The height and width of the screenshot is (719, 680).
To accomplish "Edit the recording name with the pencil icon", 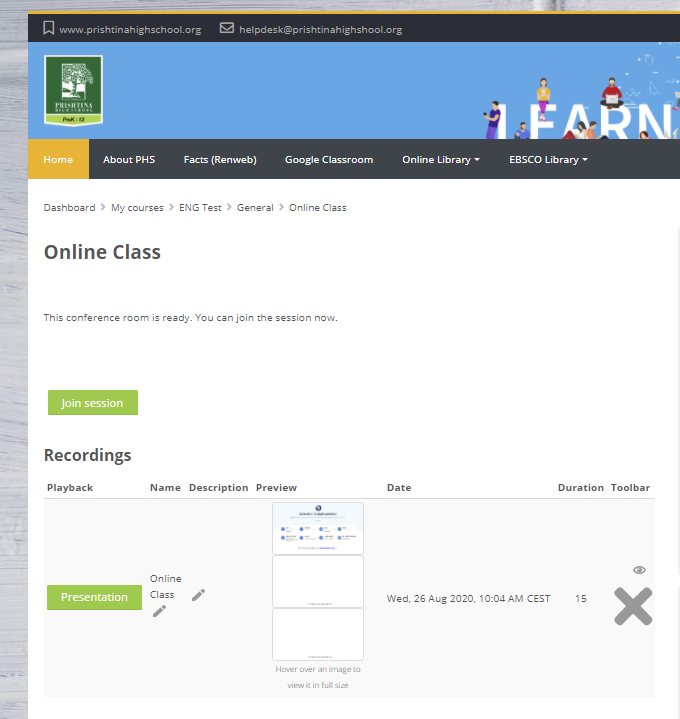I will (x=159, y=611).
